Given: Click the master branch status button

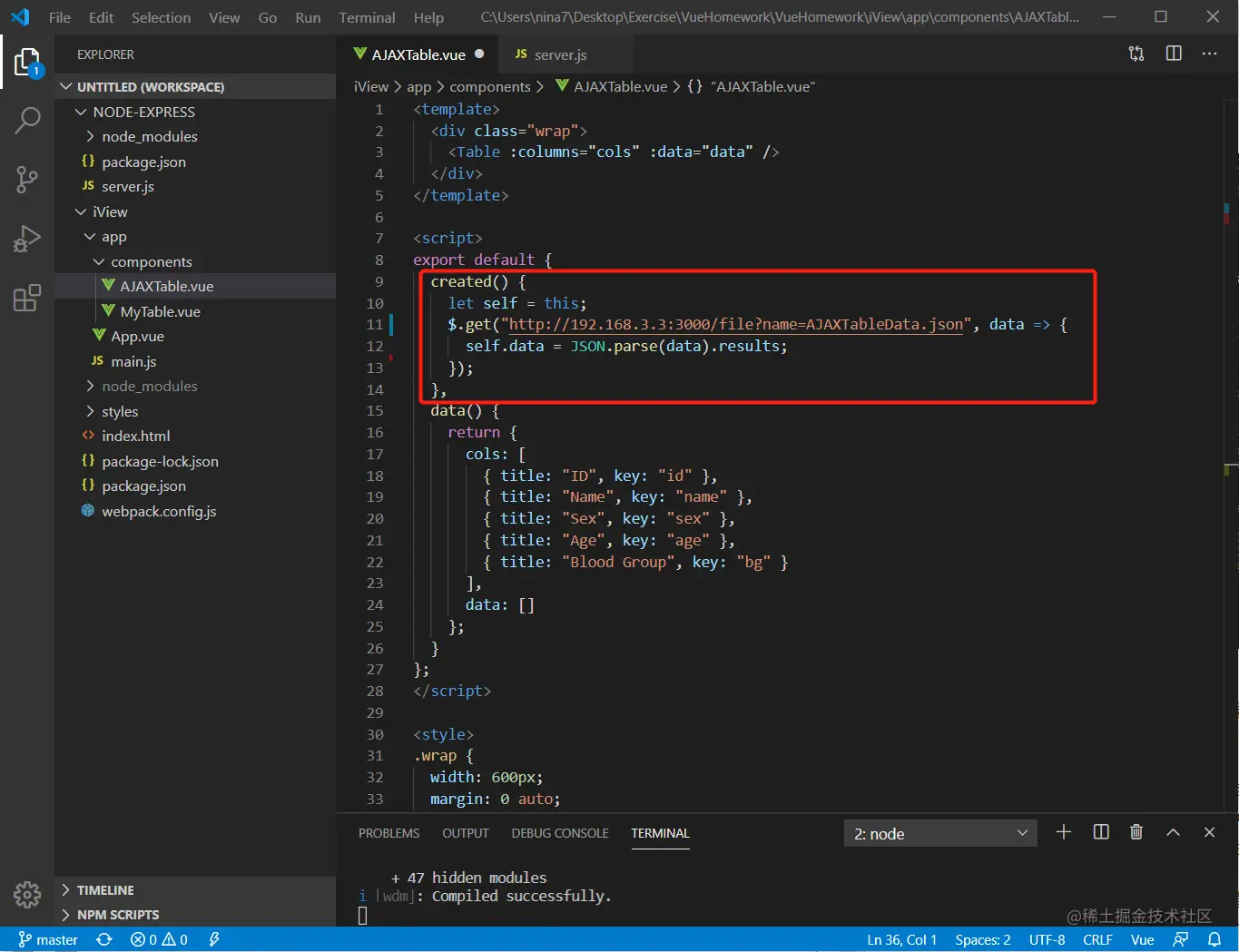Looking at the screenshot, I should 48,939.
